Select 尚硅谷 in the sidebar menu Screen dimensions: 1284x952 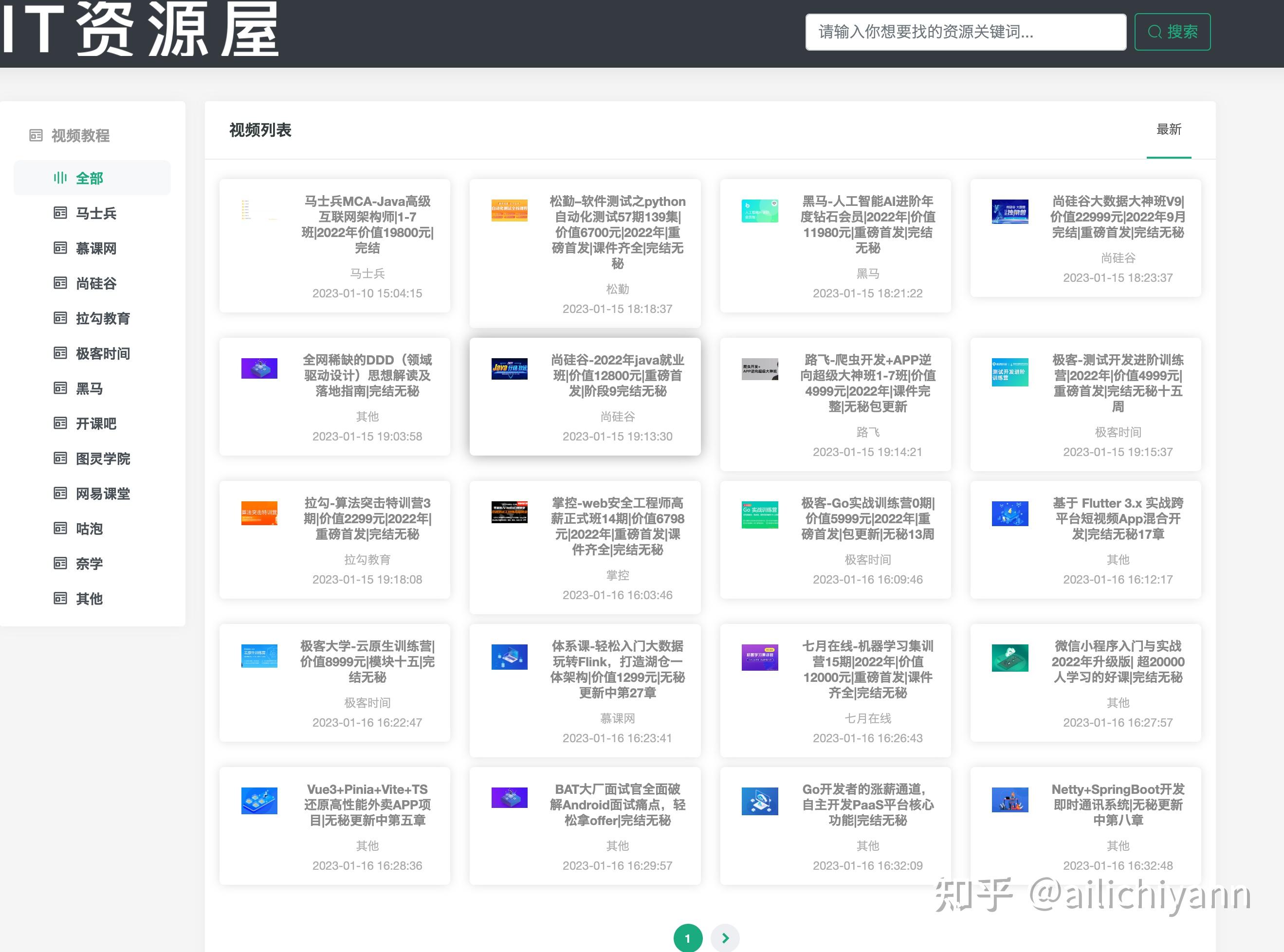96,284
